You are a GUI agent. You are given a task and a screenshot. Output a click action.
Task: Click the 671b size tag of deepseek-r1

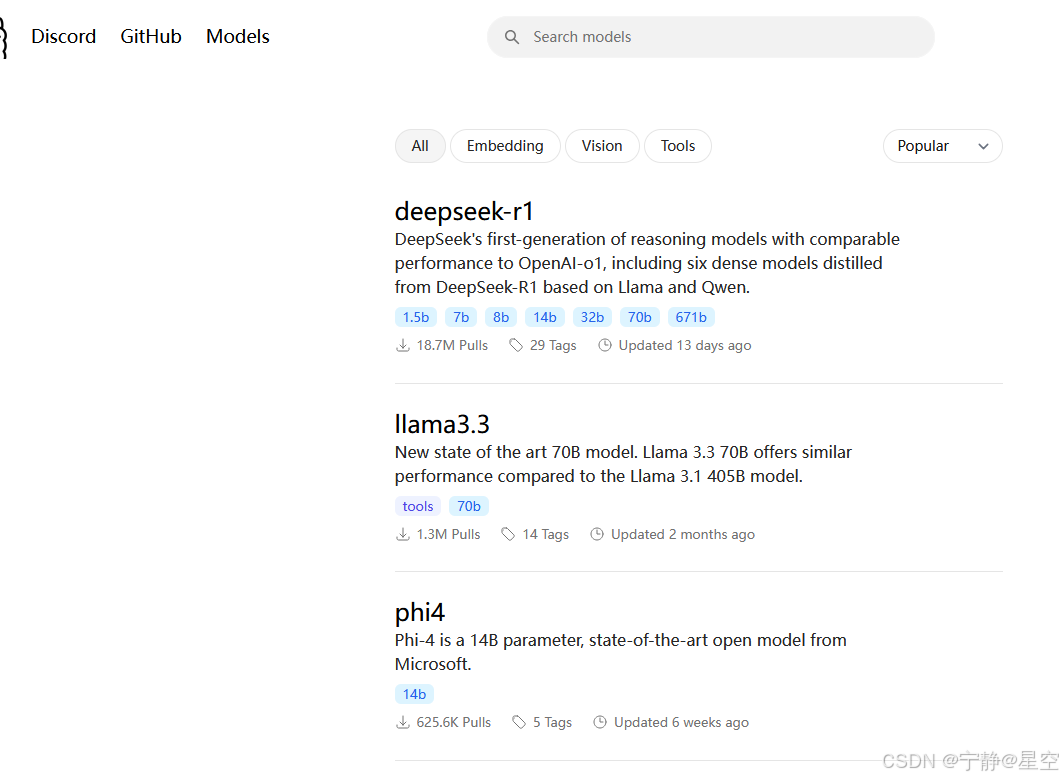(x=691, y=317)
